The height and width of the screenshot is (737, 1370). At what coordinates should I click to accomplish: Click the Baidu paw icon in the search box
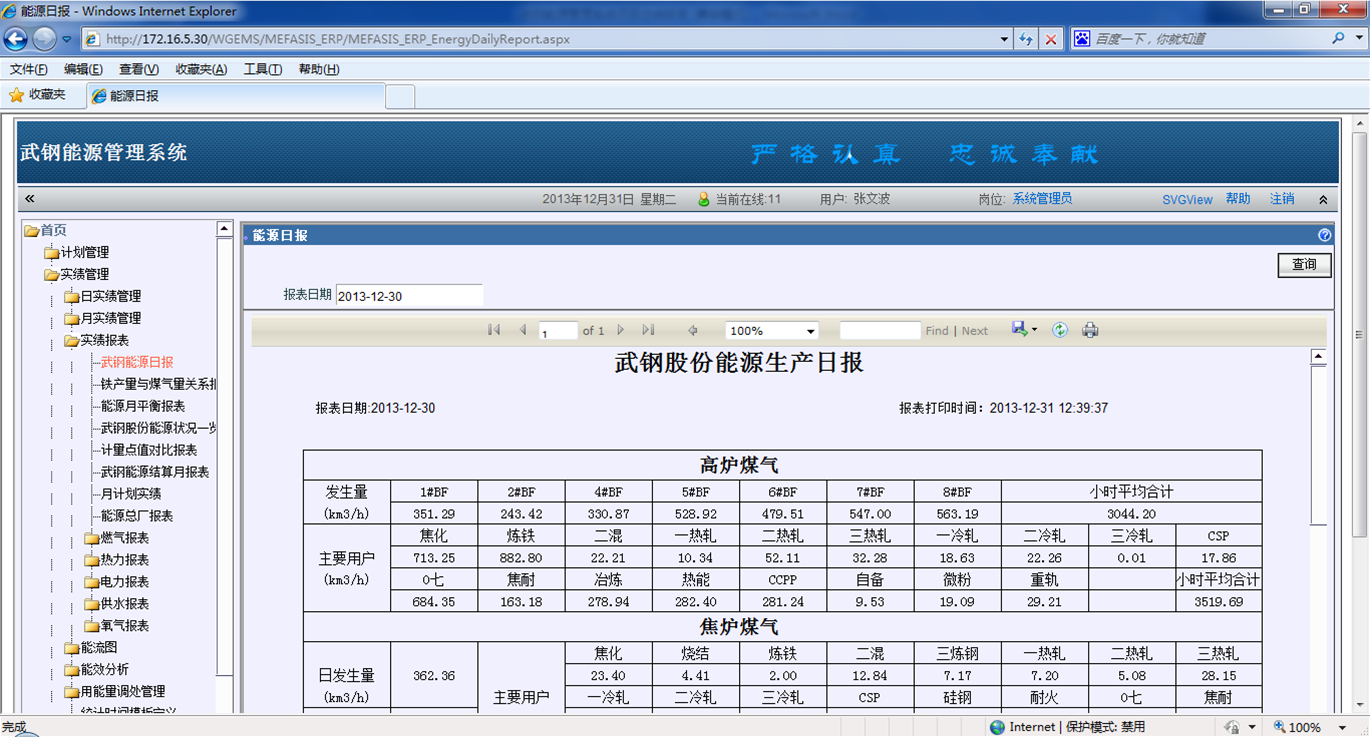click(1082, 38)
